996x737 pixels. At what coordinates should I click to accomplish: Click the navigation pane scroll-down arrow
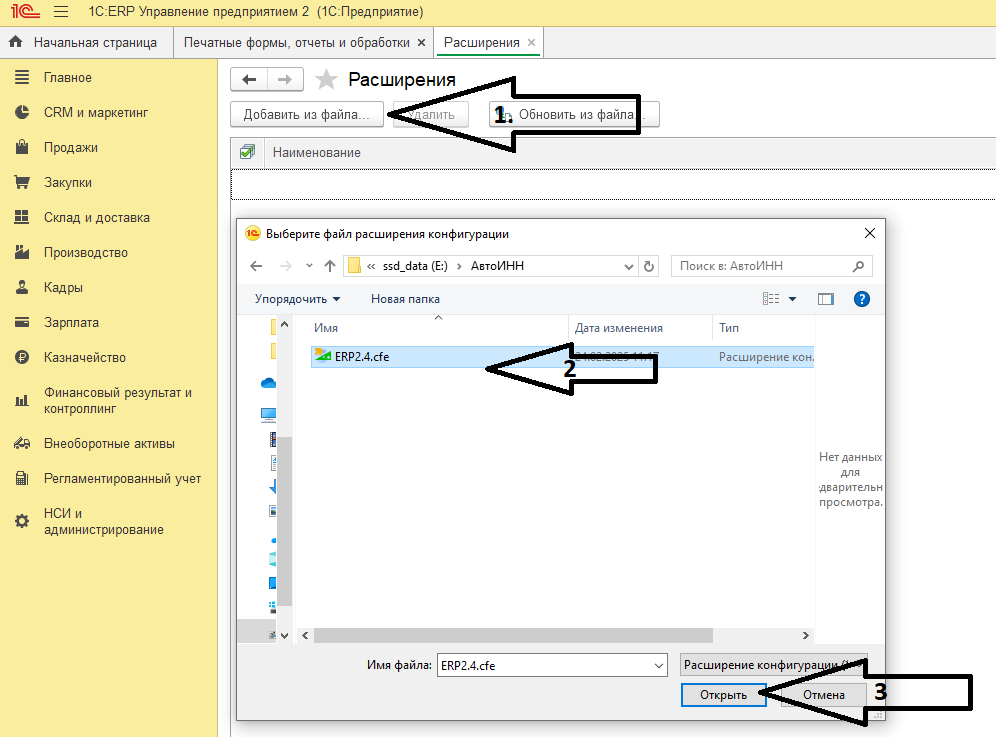click(x=285, y=635)
